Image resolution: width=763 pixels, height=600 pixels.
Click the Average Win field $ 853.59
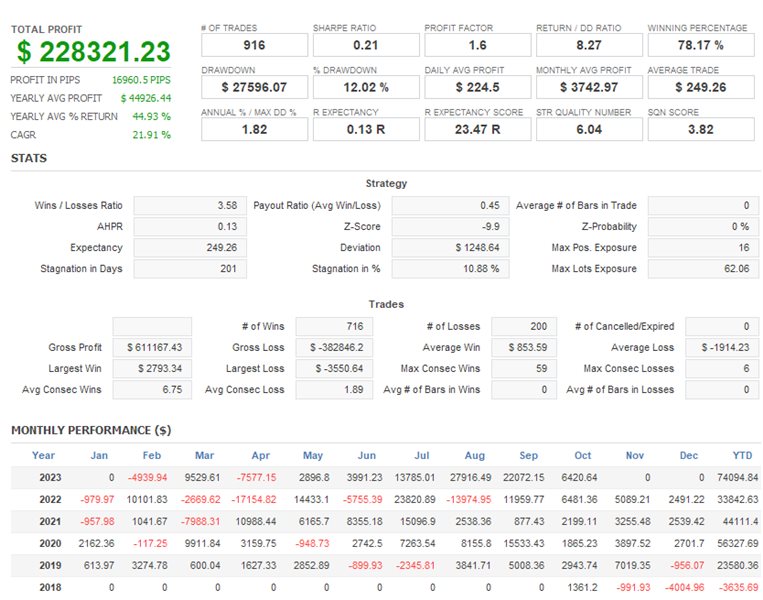524,347
